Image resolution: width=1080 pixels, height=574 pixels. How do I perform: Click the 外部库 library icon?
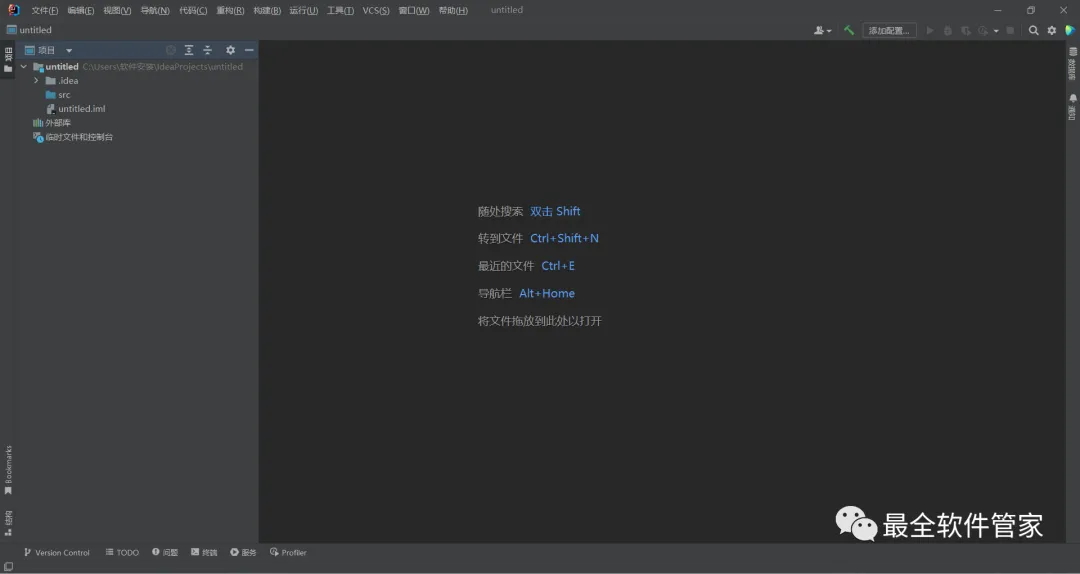(x=38, y=123)
